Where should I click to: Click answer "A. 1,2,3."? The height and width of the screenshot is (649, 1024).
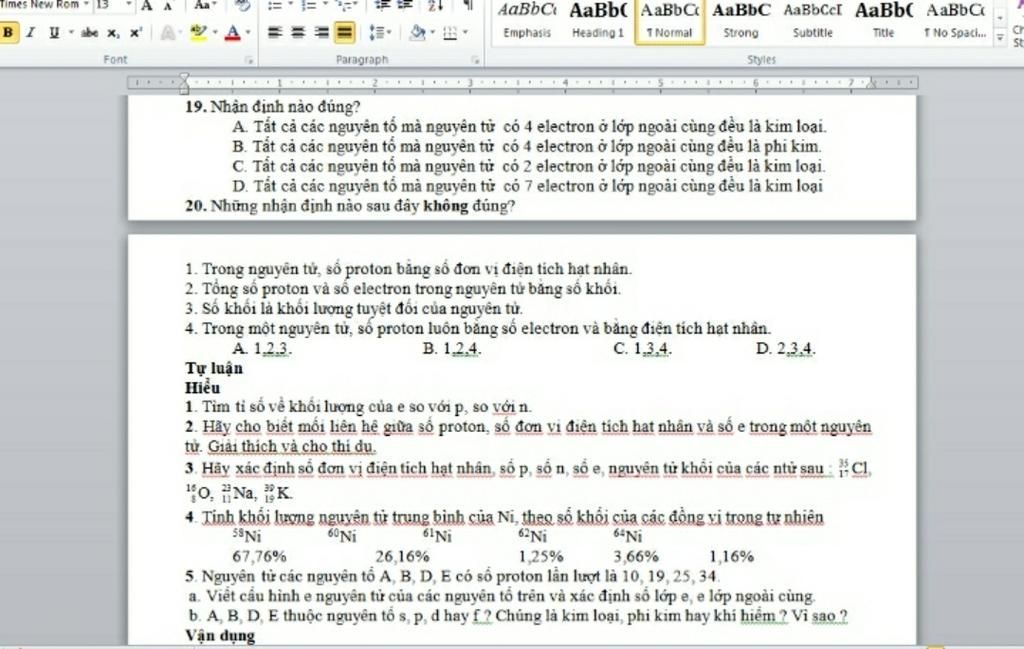[x=262, y=349]
